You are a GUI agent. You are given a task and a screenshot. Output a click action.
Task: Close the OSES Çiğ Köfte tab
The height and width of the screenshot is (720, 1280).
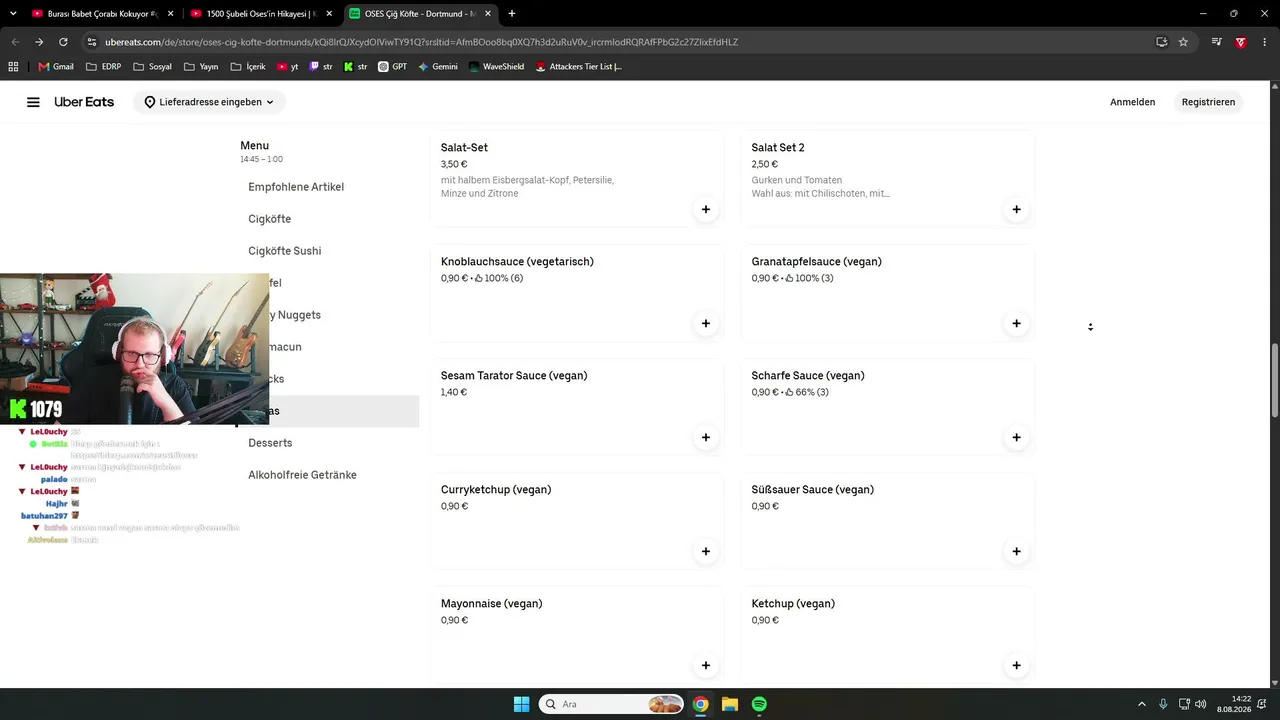coord(487,14)
